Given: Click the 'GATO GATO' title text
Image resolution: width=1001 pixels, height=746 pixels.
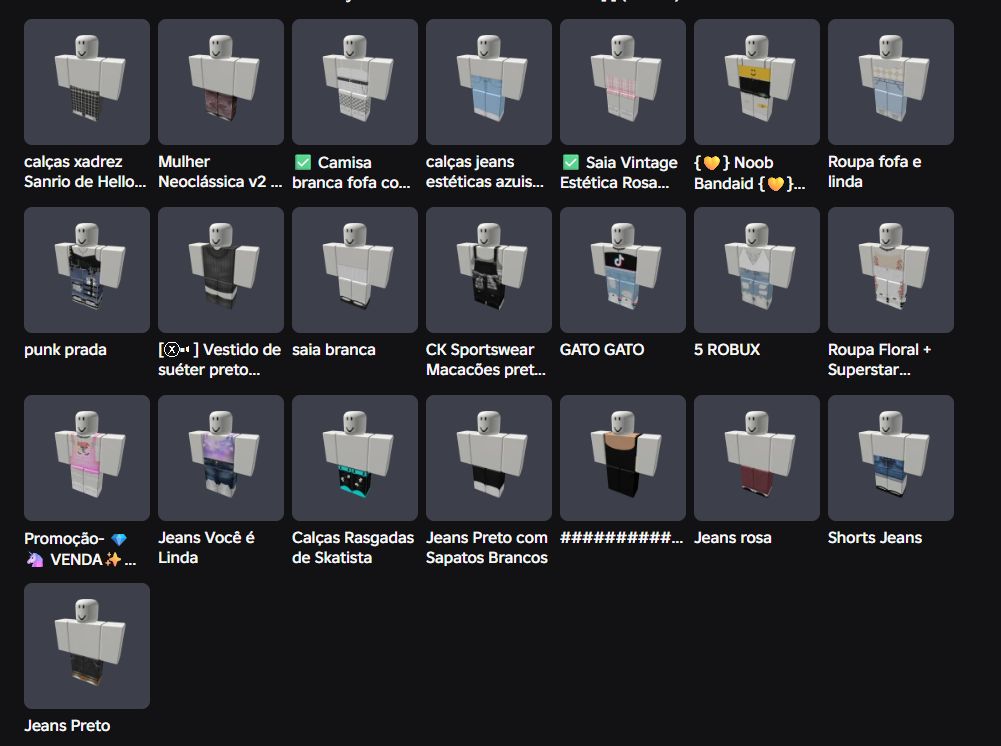Looking at the screenshot, I should pyautogui.click(x=602, y=350).
